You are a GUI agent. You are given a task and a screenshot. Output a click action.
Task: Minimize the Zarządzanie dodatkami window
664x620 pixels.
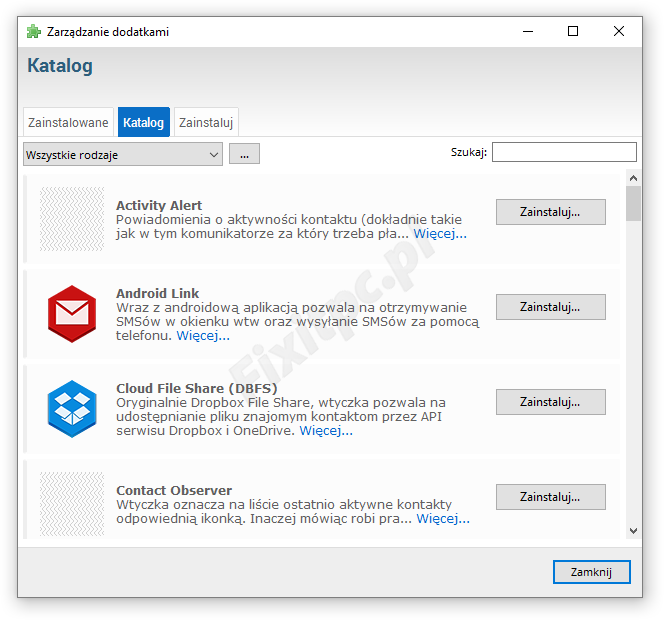click(528, 31)
